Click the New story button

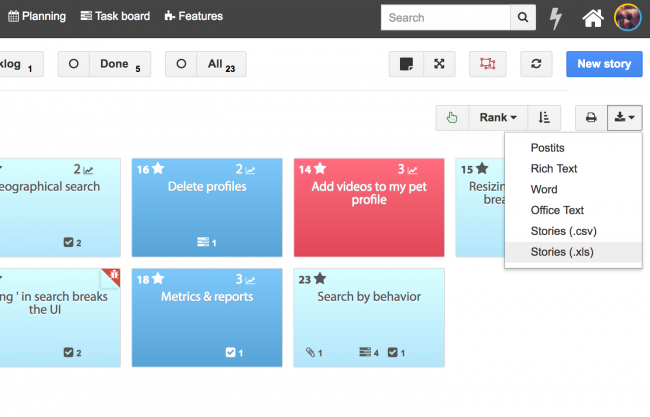coord(604,64)
